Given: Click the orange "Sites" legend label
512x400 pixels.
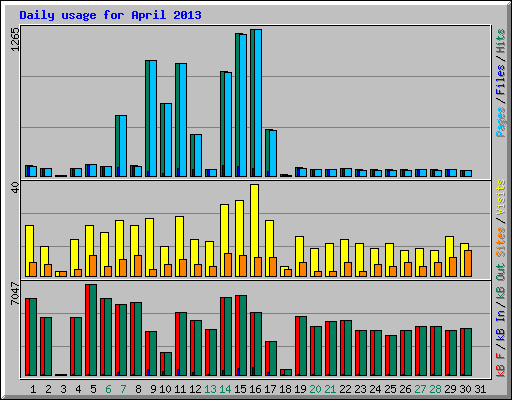Looking at the screenshot, I should [x=501, y=242].
